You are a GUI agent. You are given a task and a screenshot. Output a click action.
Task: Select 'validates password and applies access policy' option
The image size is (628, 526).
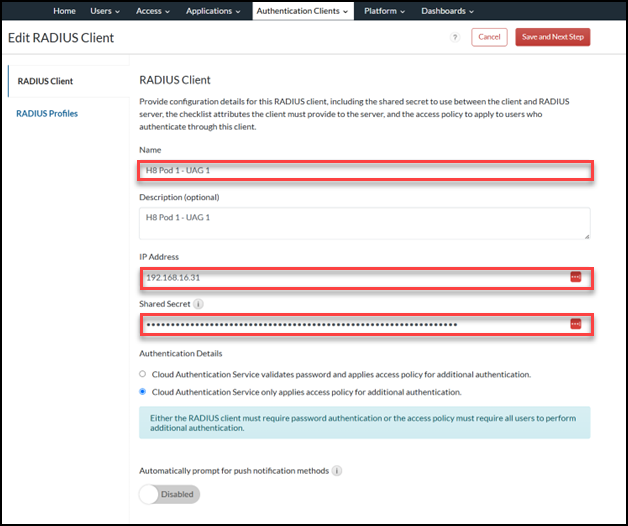[143, 374]
